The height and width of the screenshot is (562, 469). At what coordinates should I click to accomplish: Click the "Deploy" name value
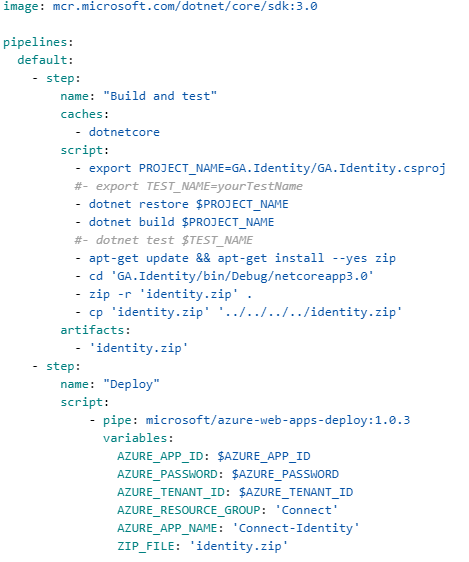point(131,384)
